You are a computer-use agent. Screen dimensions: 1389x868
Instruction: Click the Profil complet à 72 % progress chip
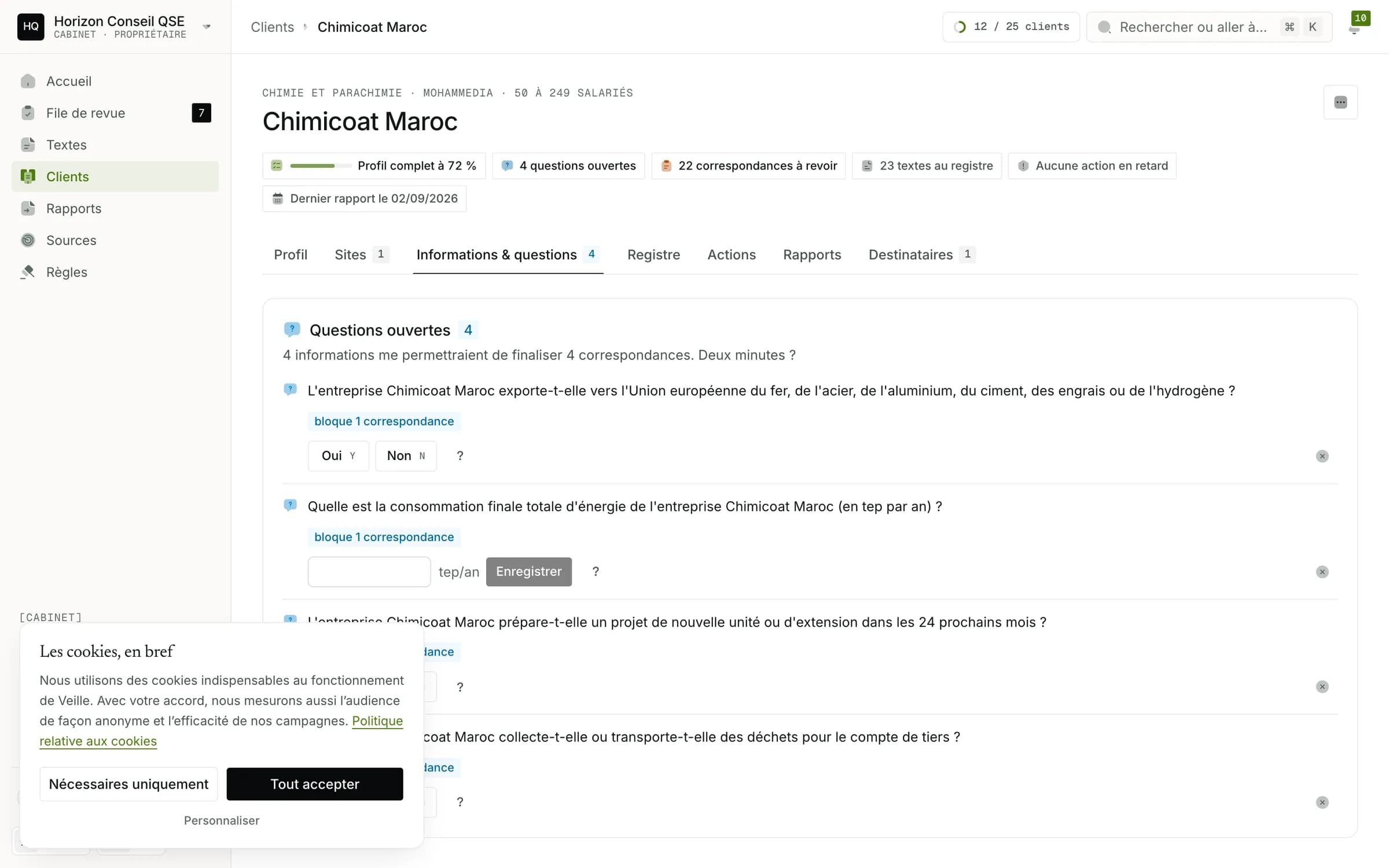pyautogui.click(x=374, y=165)
